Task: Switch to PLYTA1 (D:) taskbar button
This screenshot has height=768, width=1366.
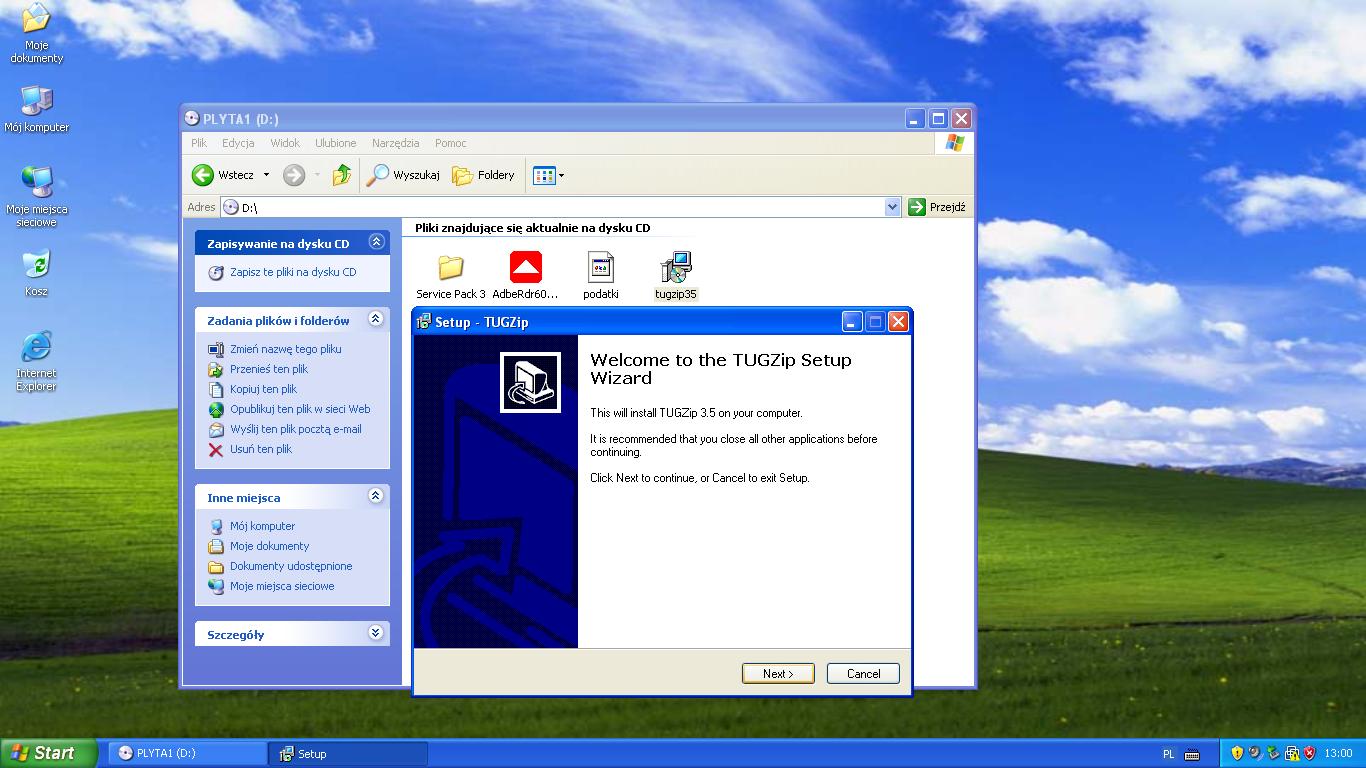Action: 189,754
